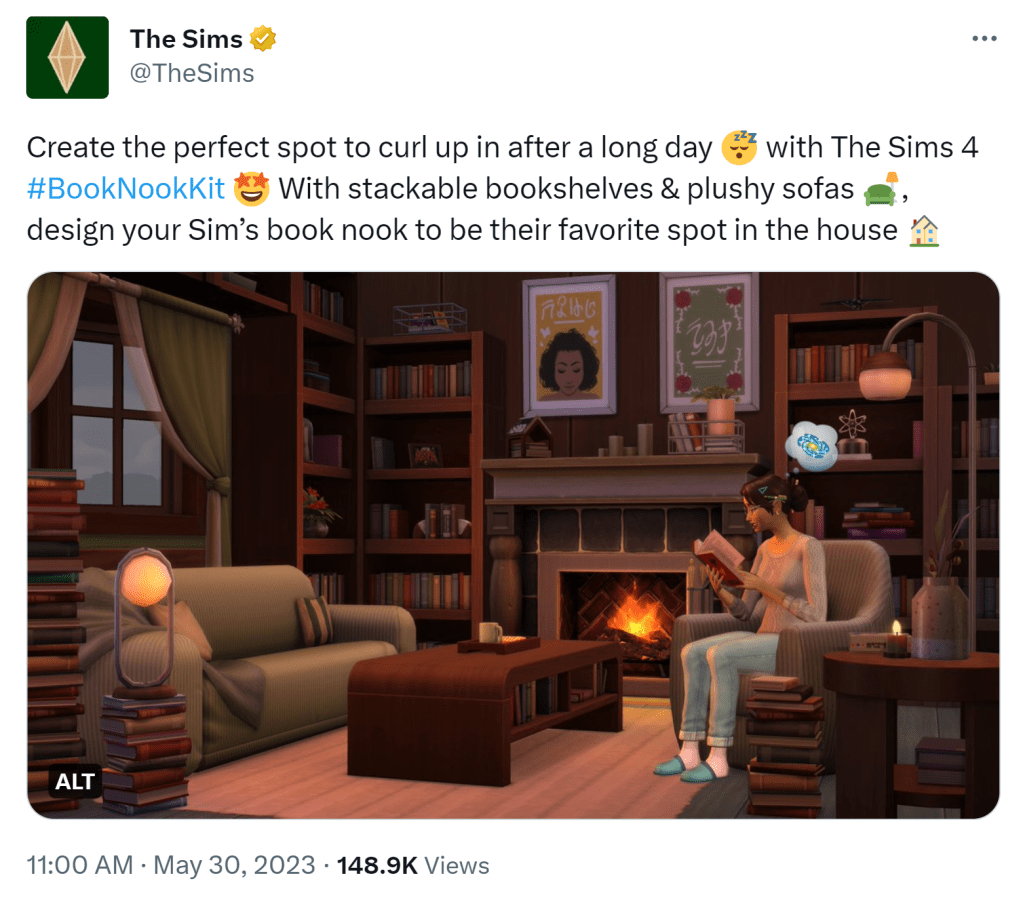Open the Book Nook Kit image
The height and width of the screenshot is (904, 1023).
(x=513, y=545)
